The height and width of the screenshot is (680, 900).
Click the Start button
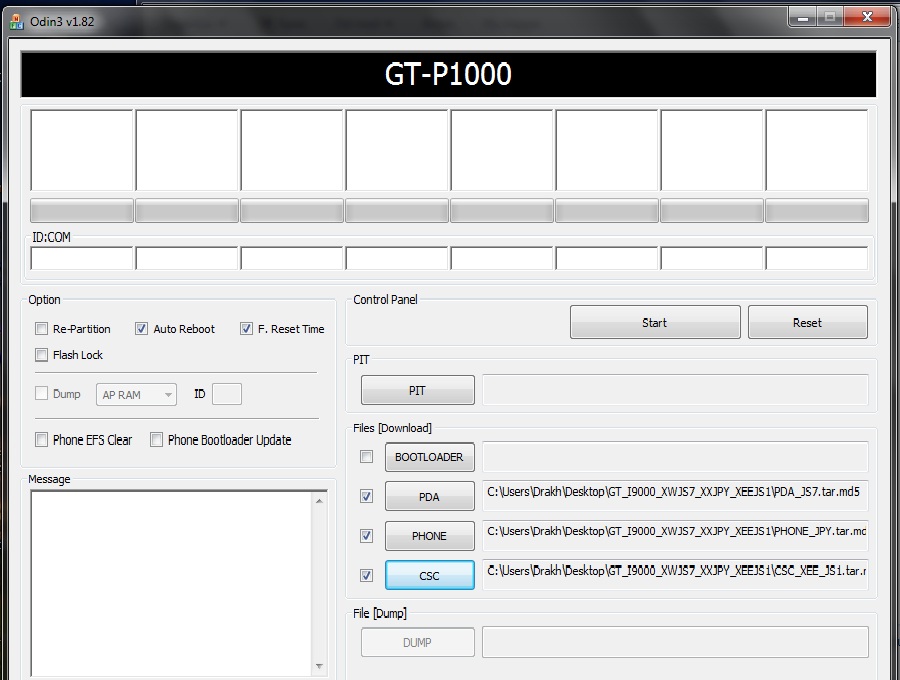[655, 322]
